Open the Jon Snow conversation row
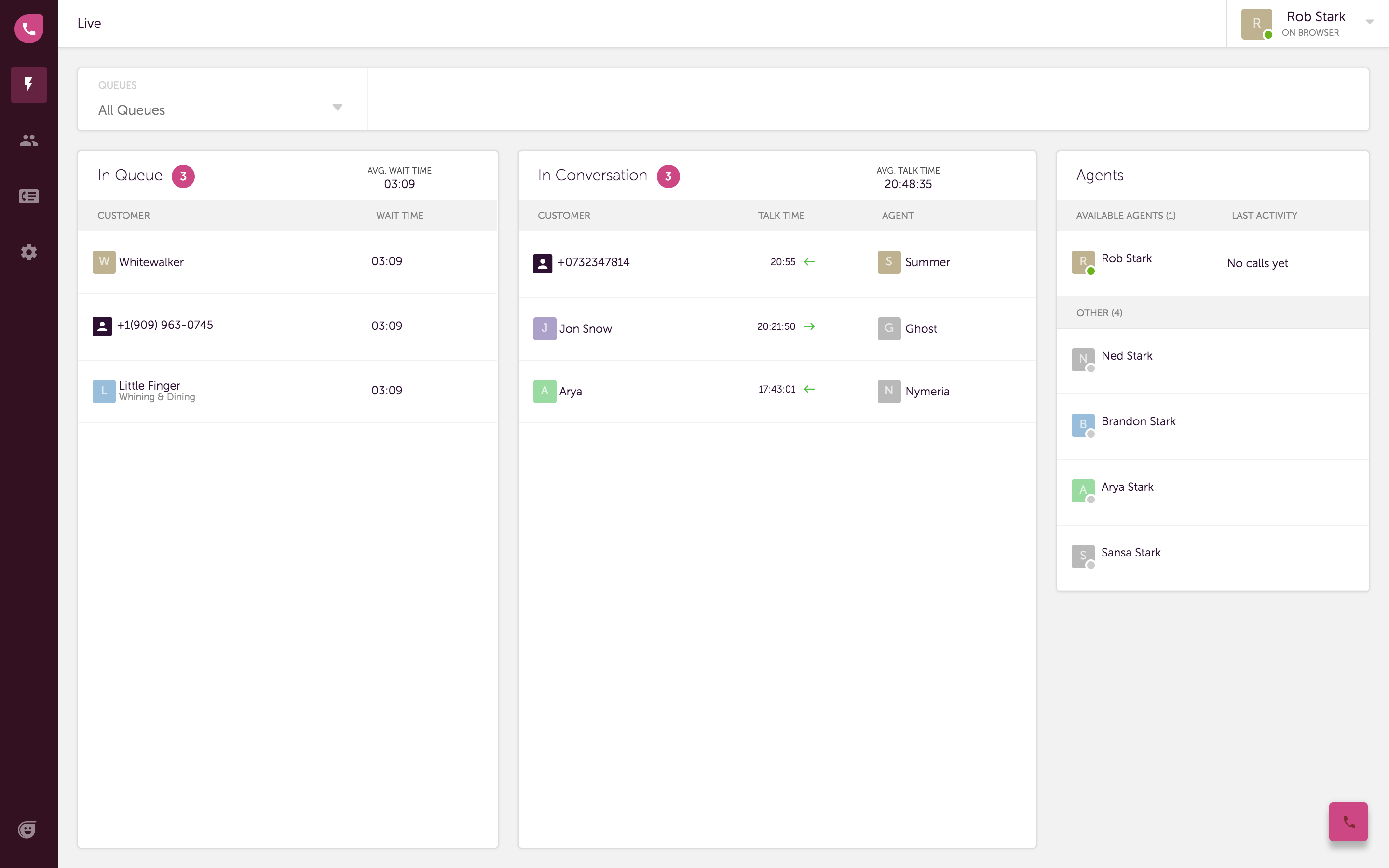This screenshot has height=868, width=1389. pyautogui.click(x=586, y=329)
